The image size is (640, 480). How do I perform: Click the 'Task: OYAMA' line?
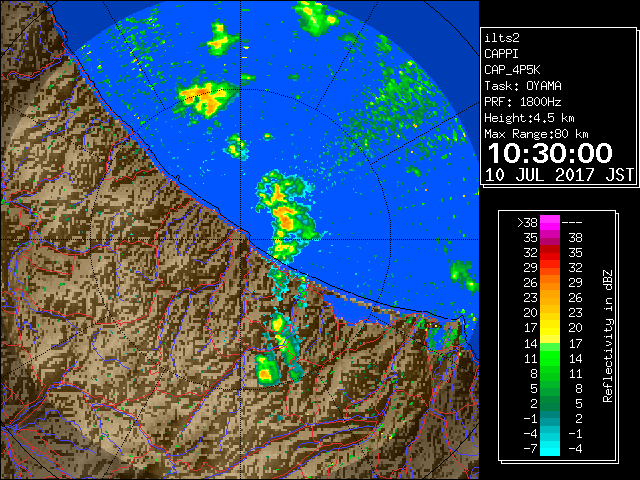tap(523, 86)
